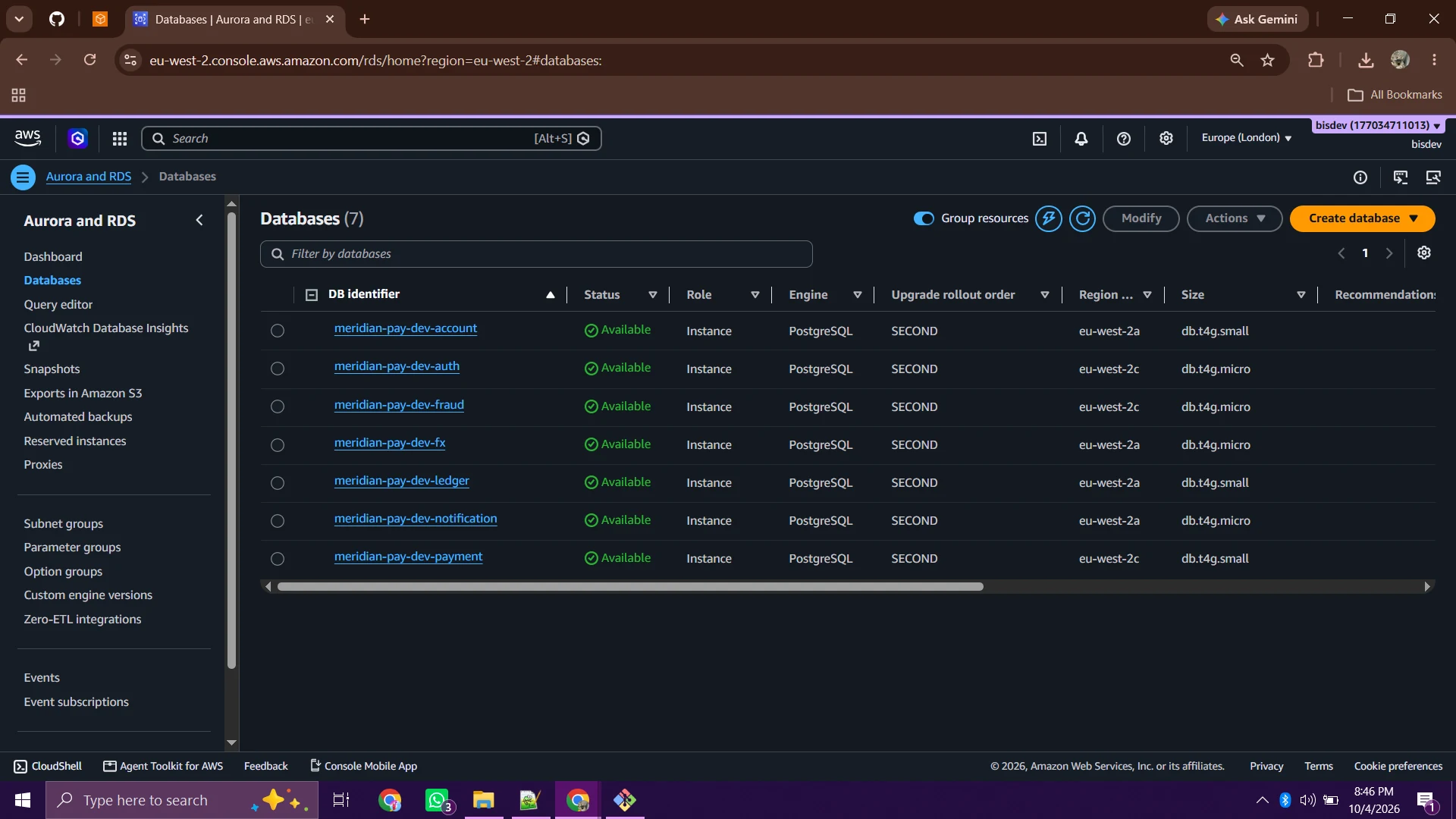The height and width of the screenshot is (819, 1456).
Task: Select the meridian-pay-dev-auth radio button
Action: point(278,369)
